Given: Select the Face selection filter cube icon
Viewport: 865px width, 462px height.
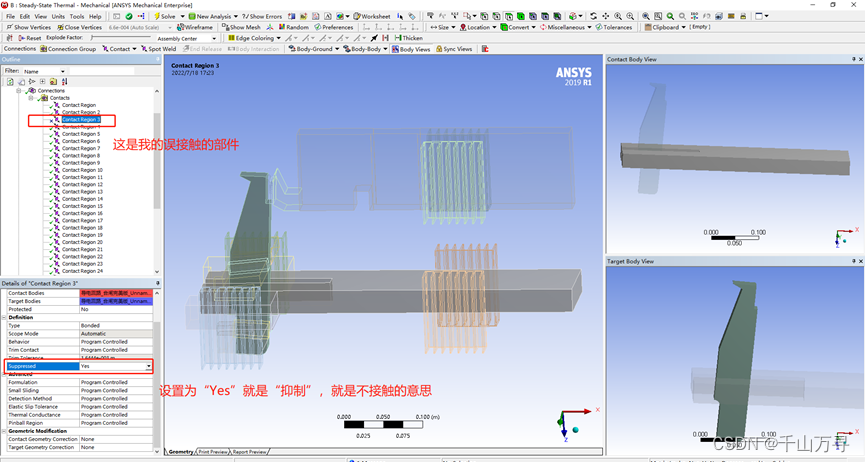Looking at the screenshot, I should click(x=508, y=16).
